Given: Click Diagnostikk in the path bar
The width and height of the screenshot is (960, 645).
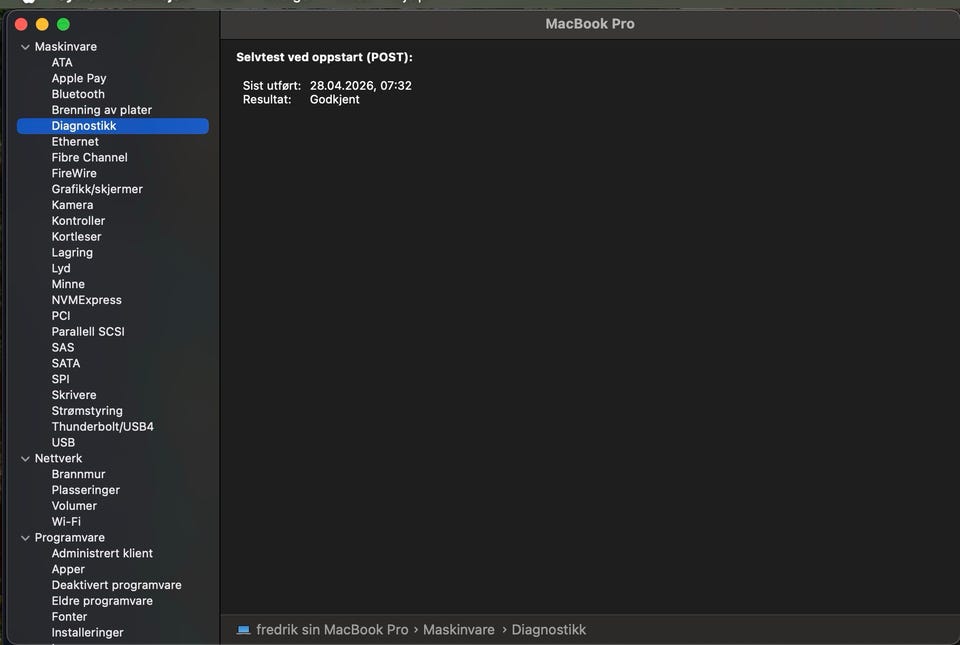Looking at the screenshot, I should pos(549,630).
